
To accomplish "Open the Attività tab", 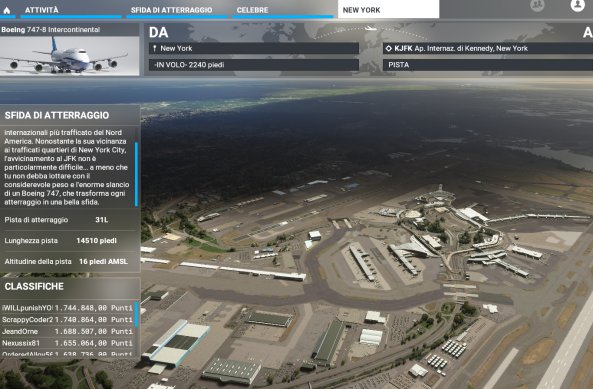I will click(x=42, y=10).
